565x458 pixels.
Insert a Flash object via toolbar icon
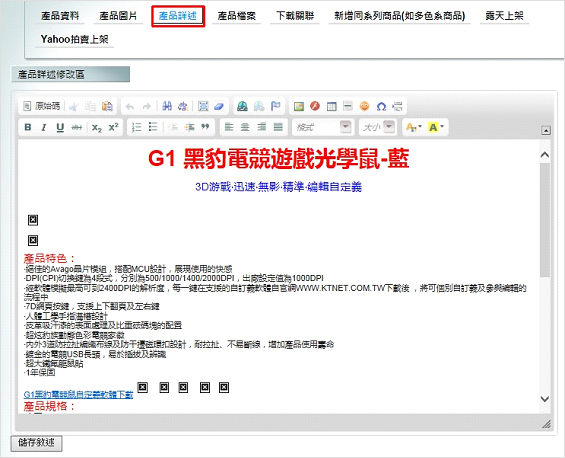point(315,106)
